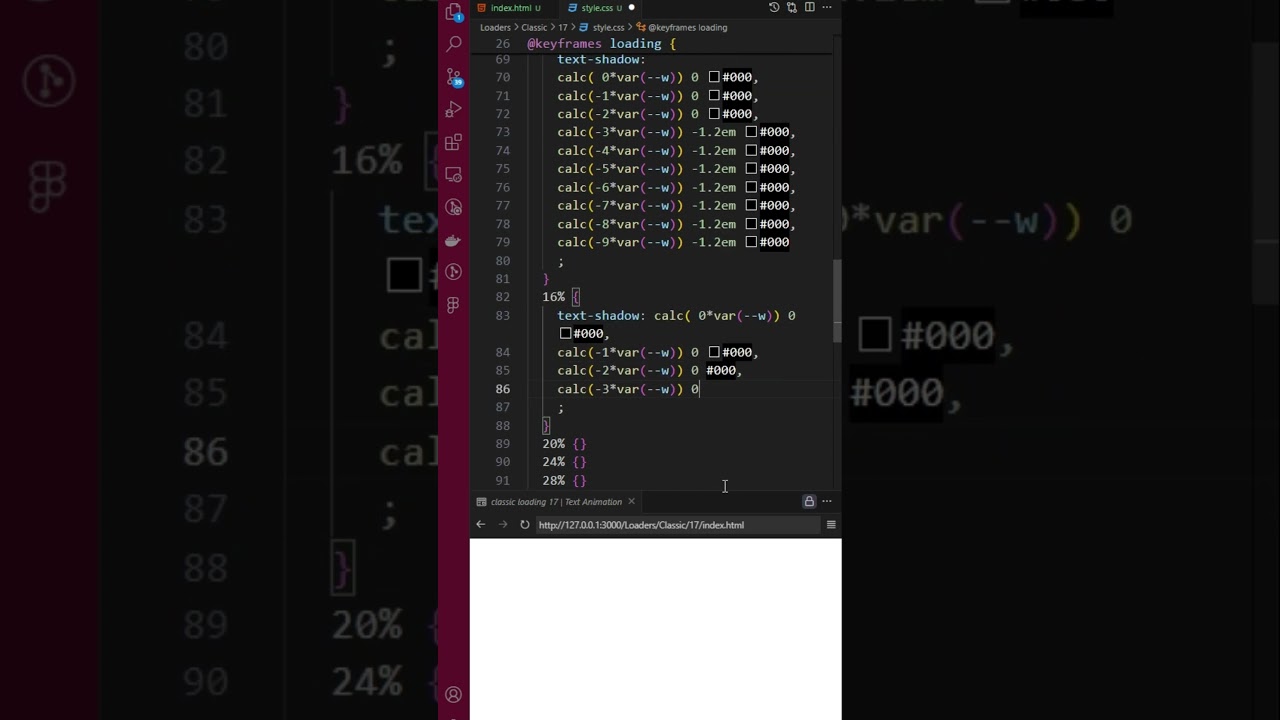
Task: Open the Explorer view in activity bar
Action: click(x=453, y=11)
